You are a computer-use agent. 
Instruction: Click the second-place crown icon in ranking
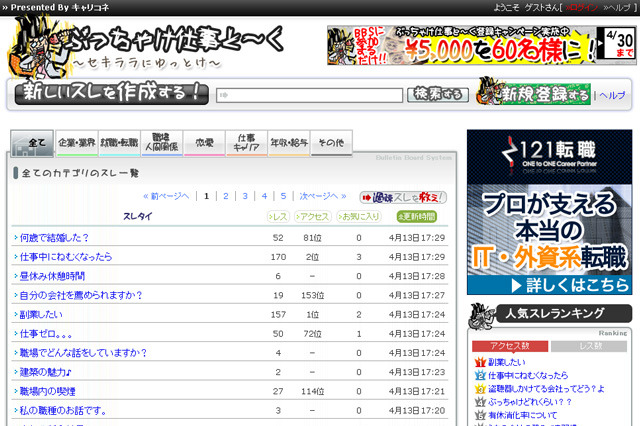(480, 375)
